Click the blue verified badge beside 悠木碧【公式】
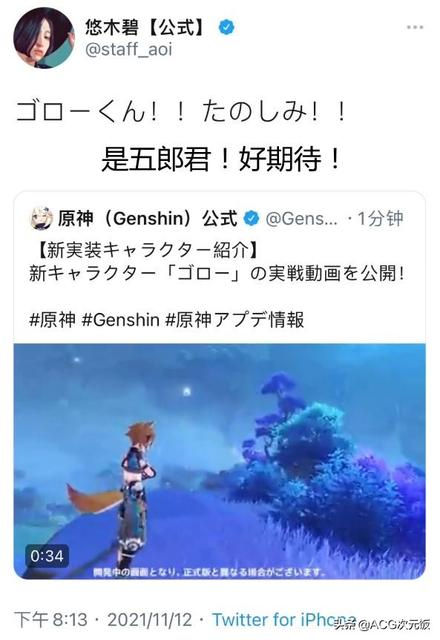Screen dimensions: 440x640 point(227,27)
